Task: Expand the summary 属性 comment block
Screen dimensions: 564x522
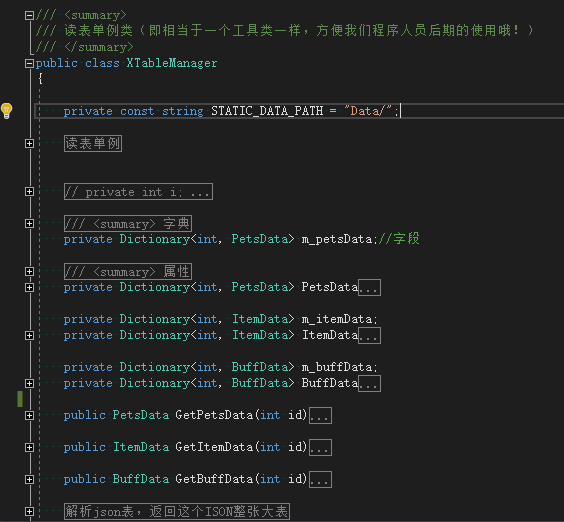Action: [x=29, y=272]
